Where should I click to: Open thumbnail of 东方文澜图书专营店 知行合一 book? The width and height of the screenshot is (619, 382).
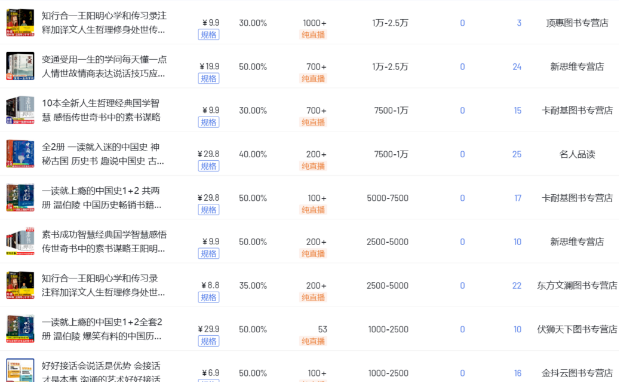(x=20, y=285)
